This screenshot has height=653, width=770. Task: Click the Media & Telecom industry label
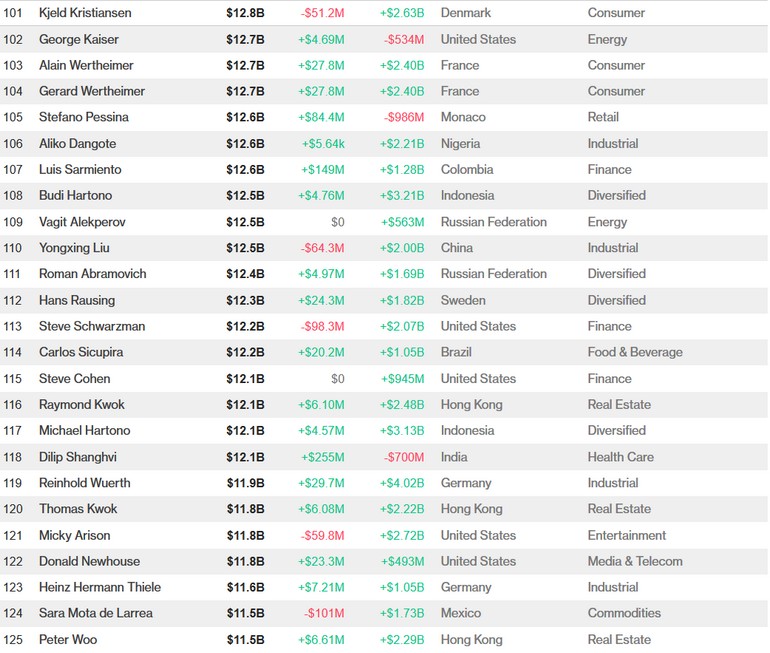[x=635, y=561]
